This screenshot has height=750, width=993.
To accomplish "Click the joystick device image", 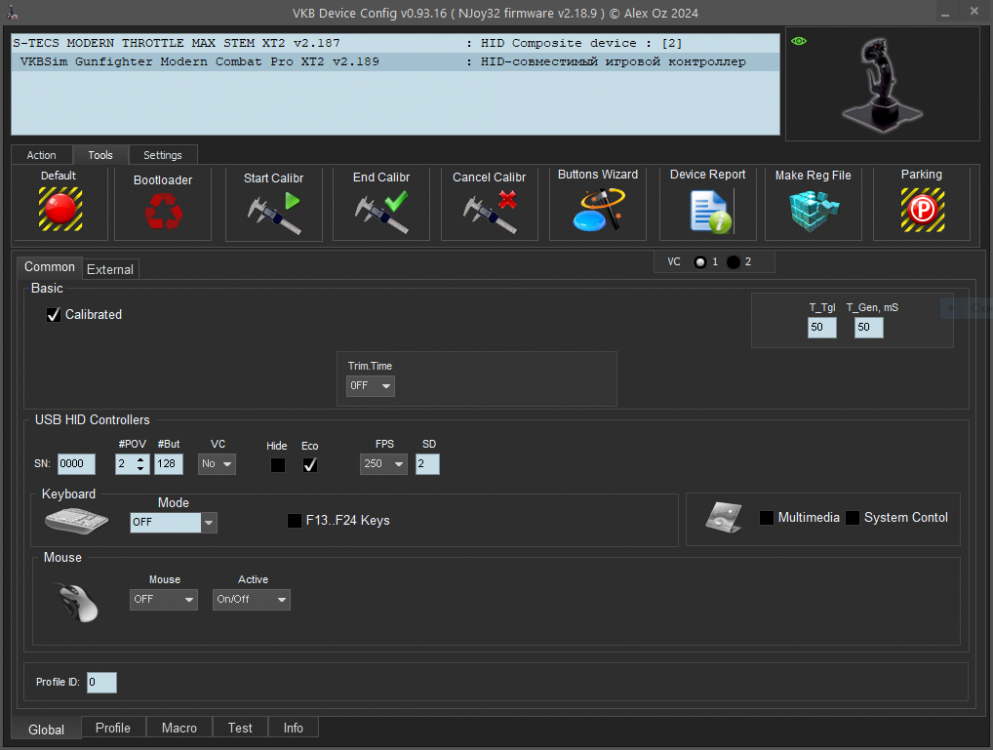I will point(882,84).
